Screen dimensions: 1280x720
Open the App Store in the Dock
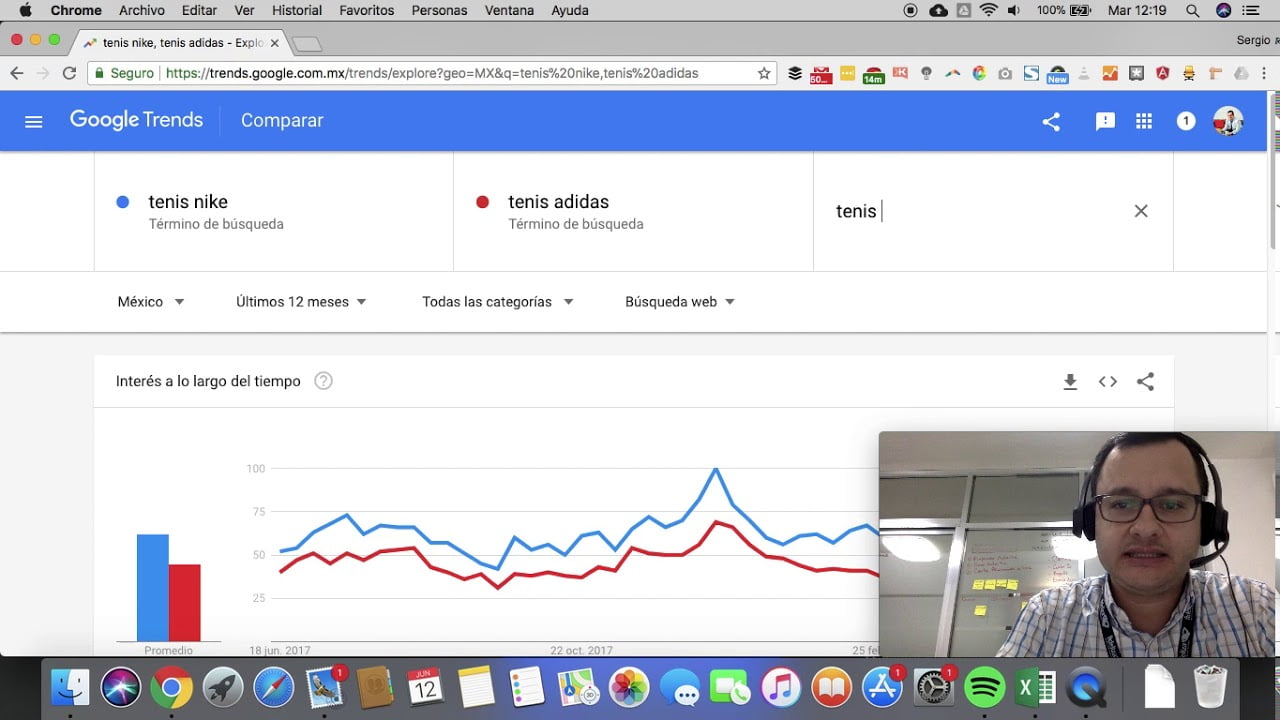(x=882, y=688)
